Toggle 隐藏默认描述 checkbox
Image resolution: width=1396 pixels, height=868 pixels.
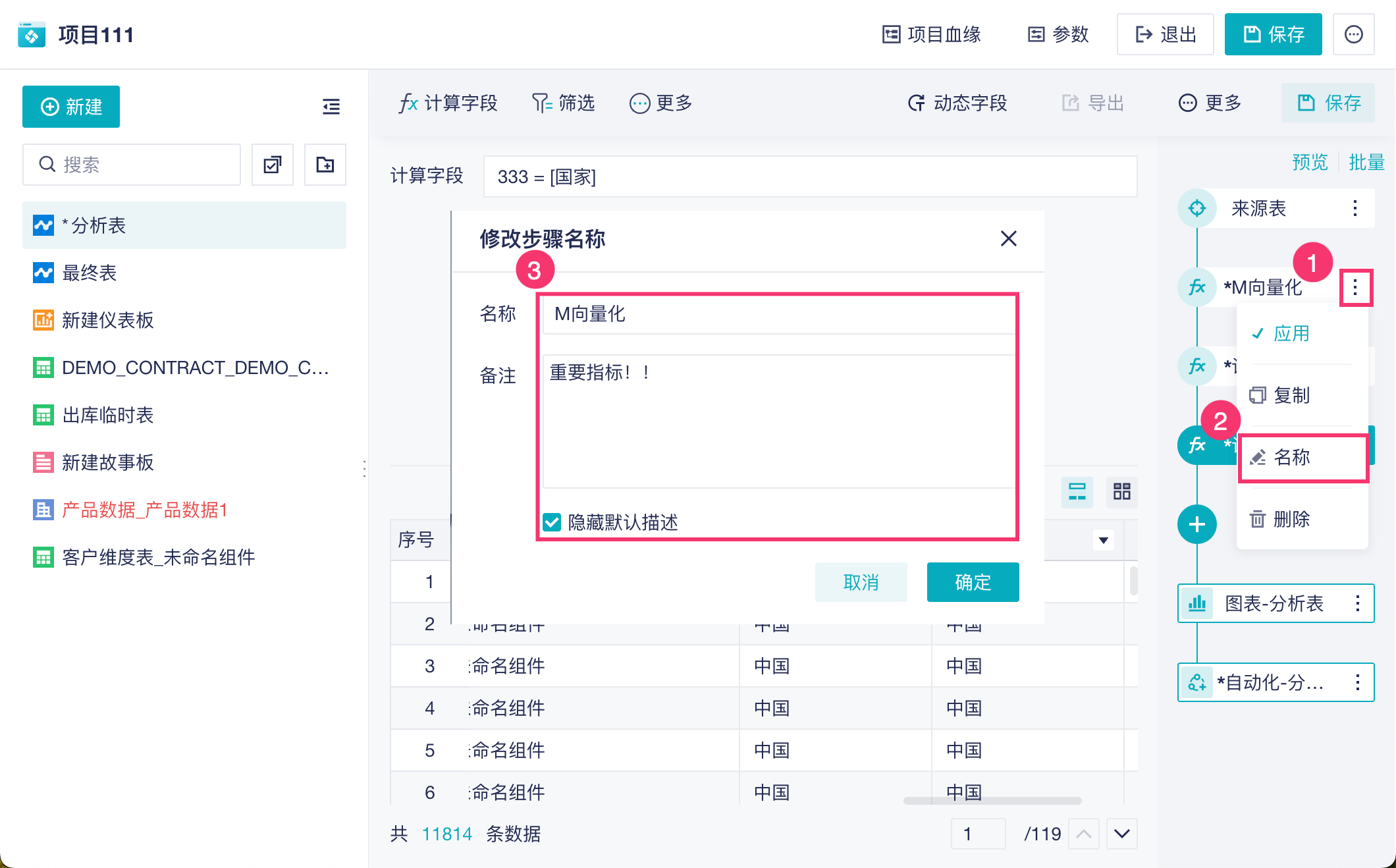tap(552, 522)
